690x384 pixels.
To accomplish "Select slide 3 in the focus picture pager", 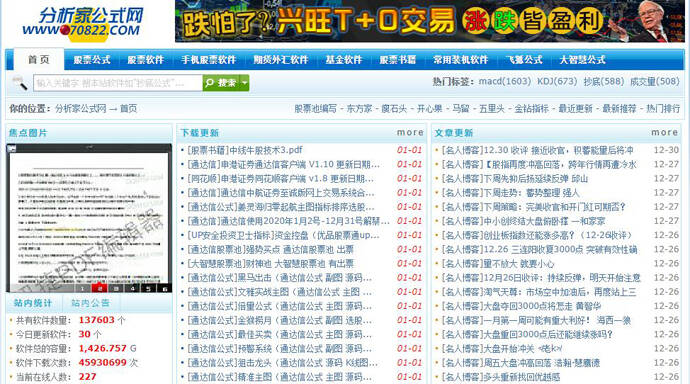I will tap(116, 289).
